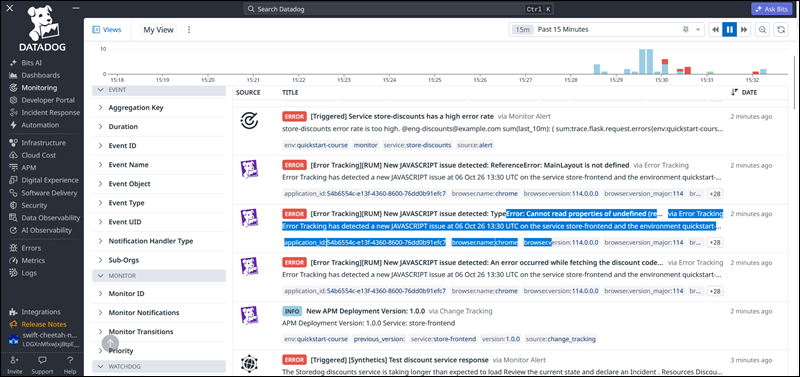The height and width of the screenshot is (377, 800).
Task: Close the sidebar with X
Action: coord(10,8)
